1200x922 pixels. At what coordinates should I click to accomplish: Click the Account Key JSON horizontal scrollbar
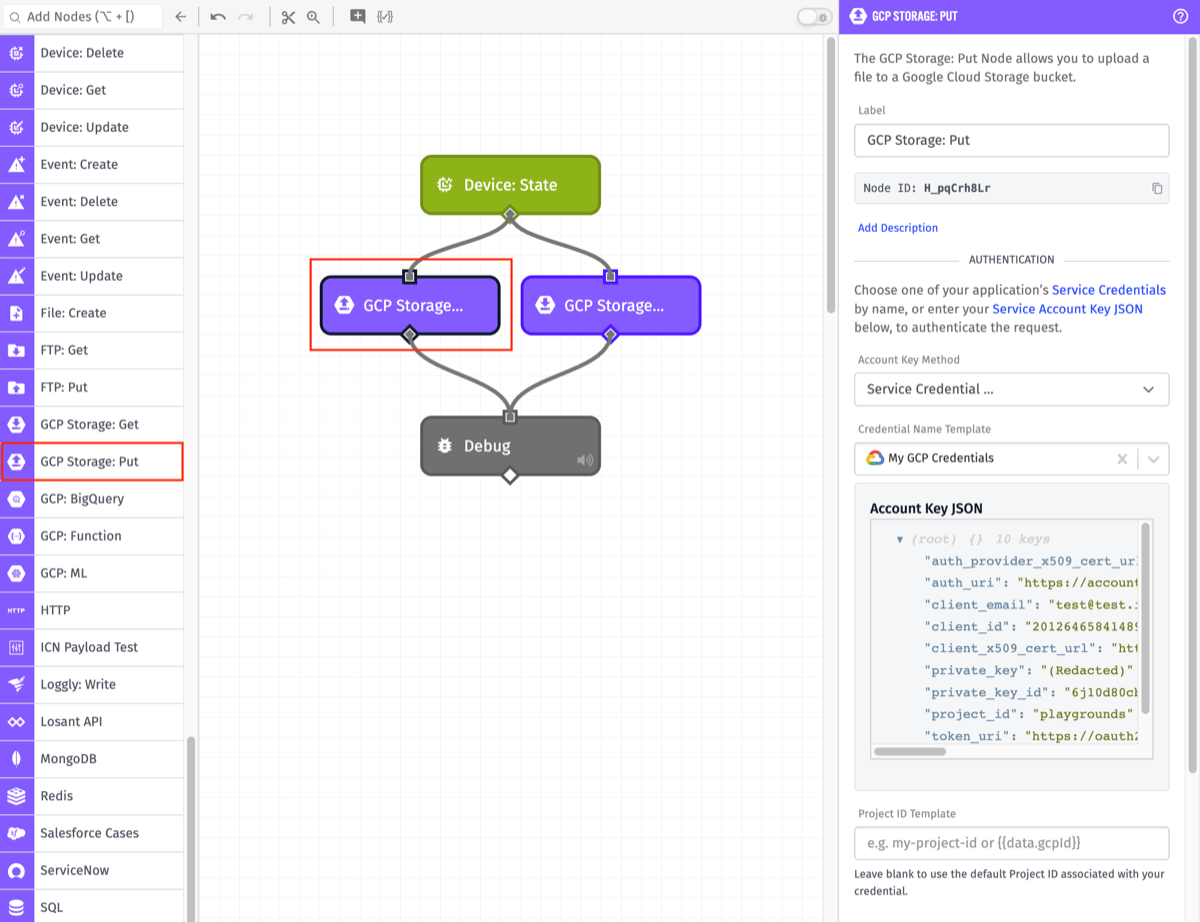click(910, 751)
